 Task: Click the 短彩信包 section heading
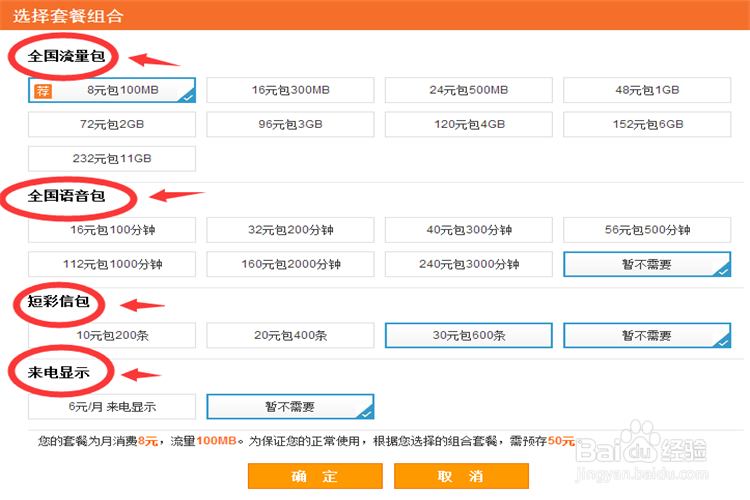coord(58,301)
